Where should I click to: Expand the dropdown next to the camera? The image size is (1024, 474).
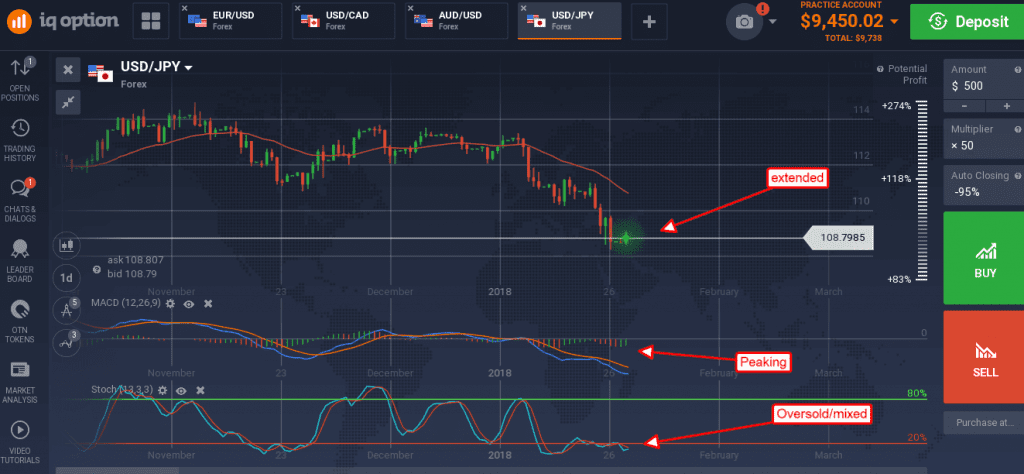[x=773, y=22]
